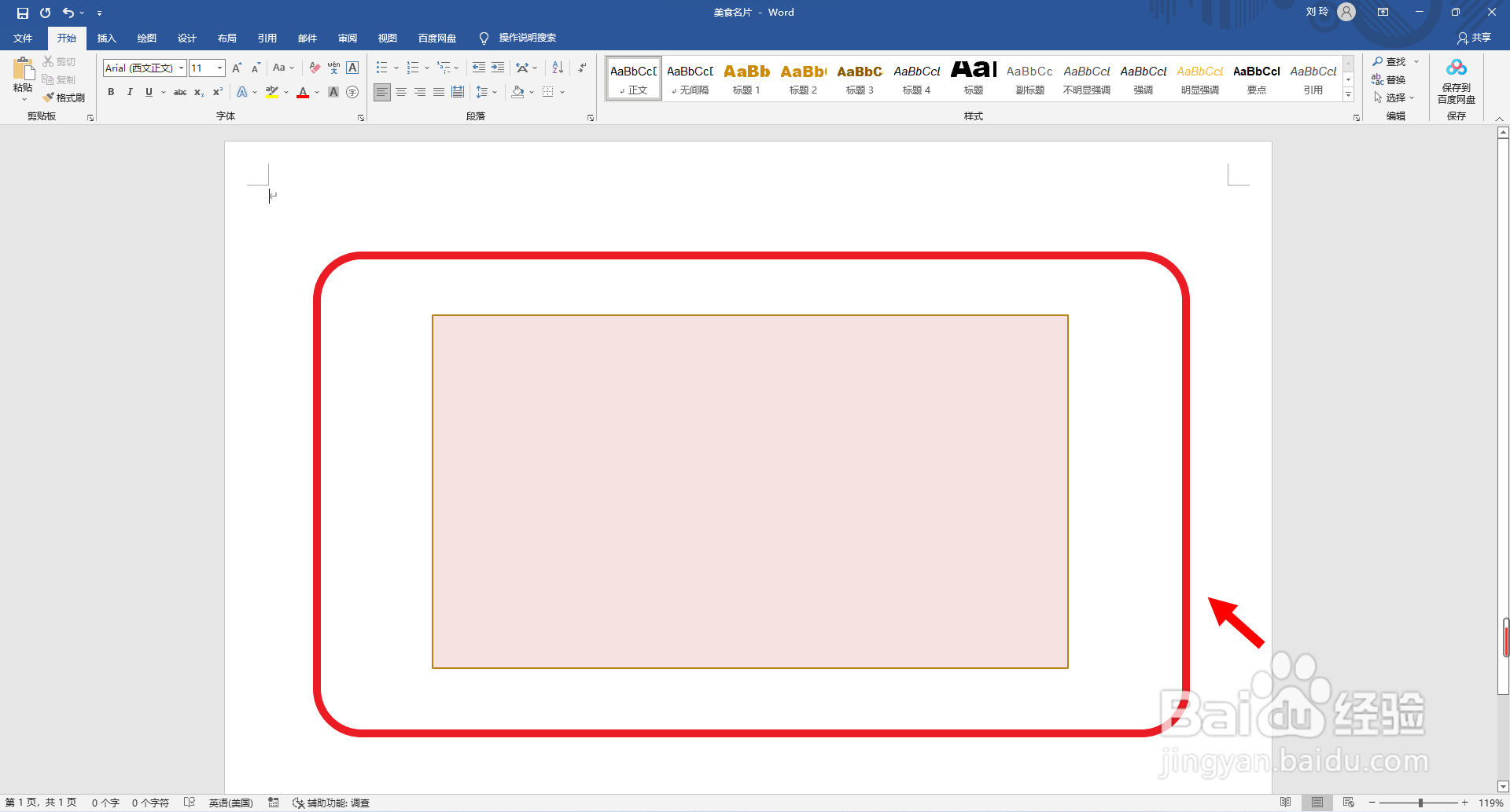
Task: Toggle strikethrough (abc) formatting
Action: pyautogui.click(x=180, y=92)
